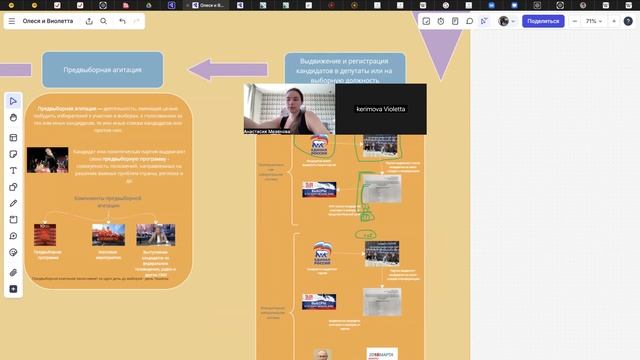The image size is (640, 360).
Task: Select the TV speaker candidate image
Action: pyautogui.click(x=156, y=235)
